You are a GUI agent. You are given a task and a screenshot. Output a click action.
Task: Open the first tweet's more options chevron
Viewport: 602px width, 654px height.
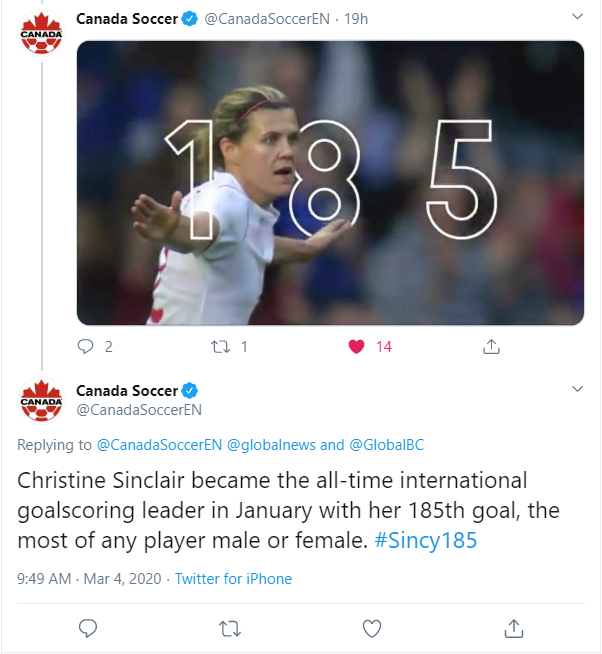577,17
